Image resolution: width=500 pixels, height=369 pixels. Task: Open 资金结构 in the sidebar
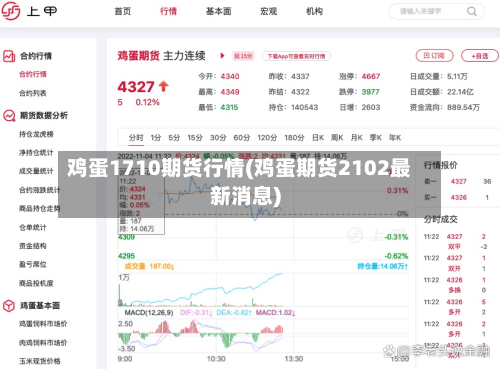[x=33, y=246]
